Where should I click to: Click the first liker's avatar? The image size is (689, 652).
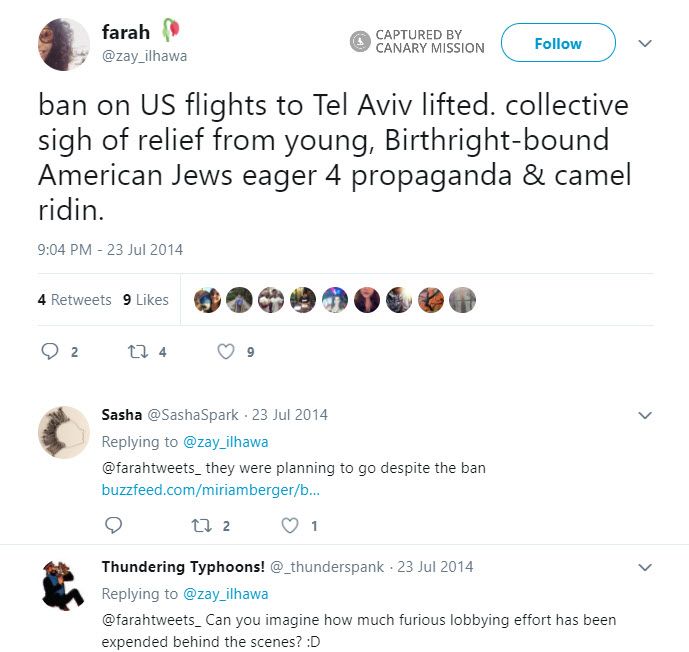pos(207,300)
